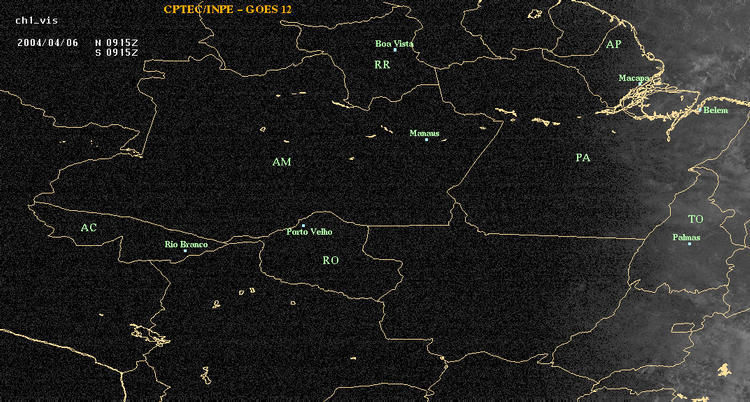
Task: Click the AP state abbreviation
Action: [x=613, y=45]
